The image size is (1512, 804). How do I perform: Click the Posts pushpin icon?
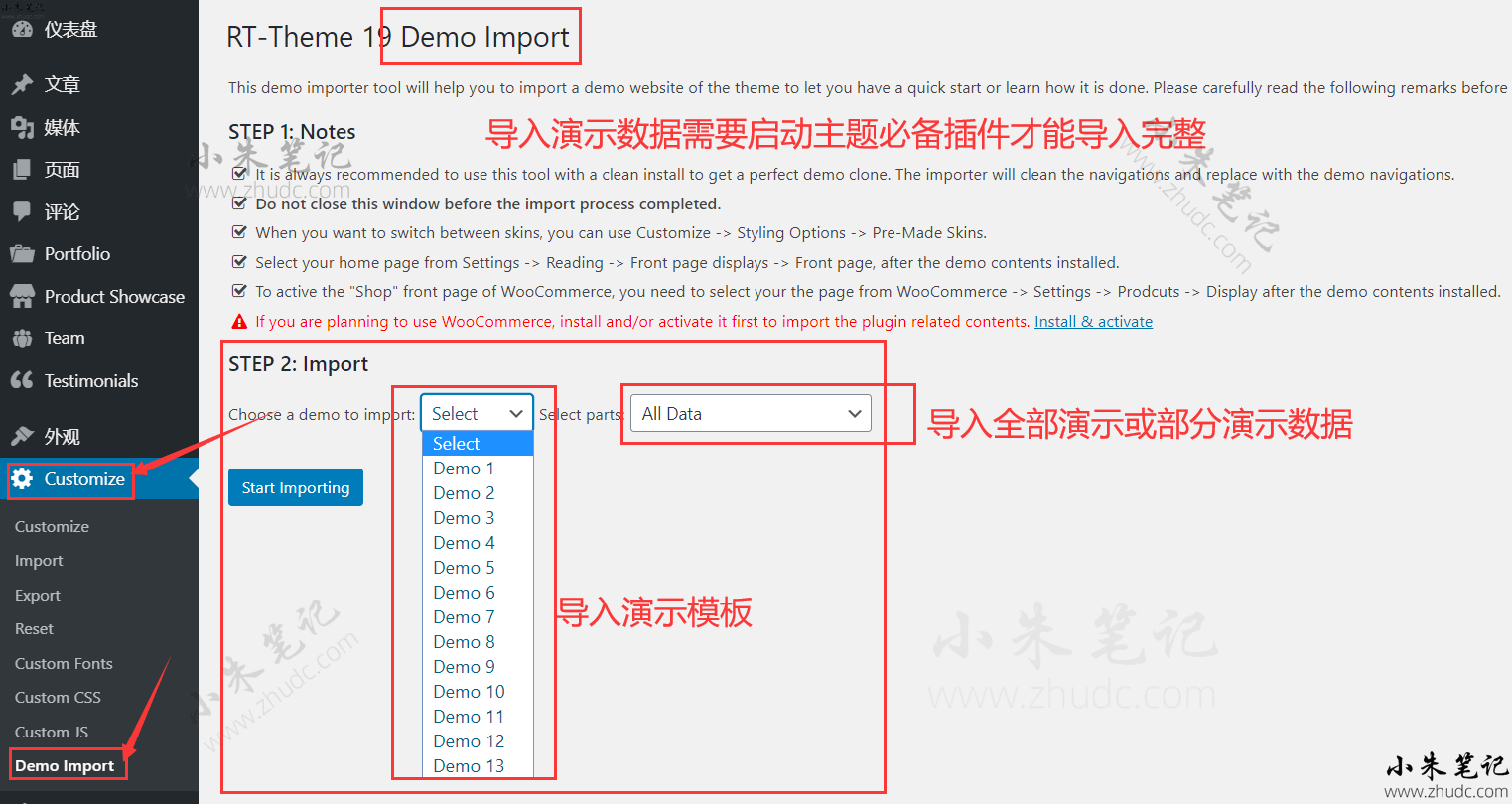point(22,85)
